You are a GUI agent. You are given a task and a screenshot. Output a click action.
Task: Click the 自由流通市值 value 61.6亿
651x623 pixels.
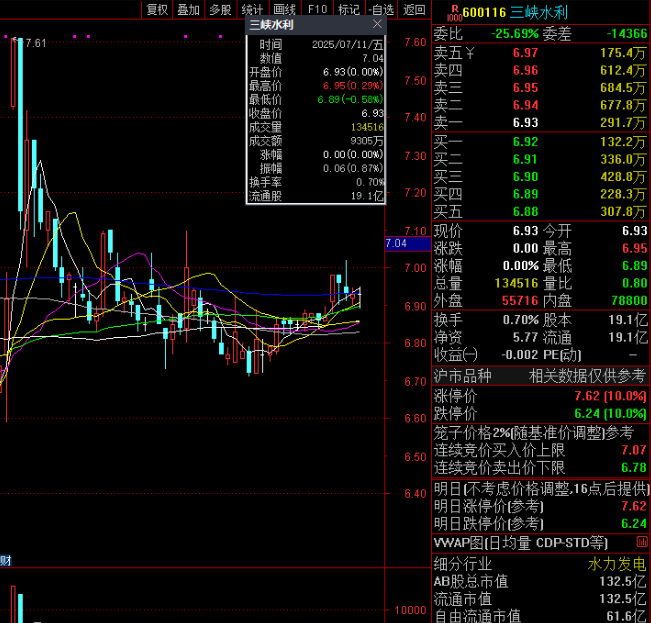point(626,616)
